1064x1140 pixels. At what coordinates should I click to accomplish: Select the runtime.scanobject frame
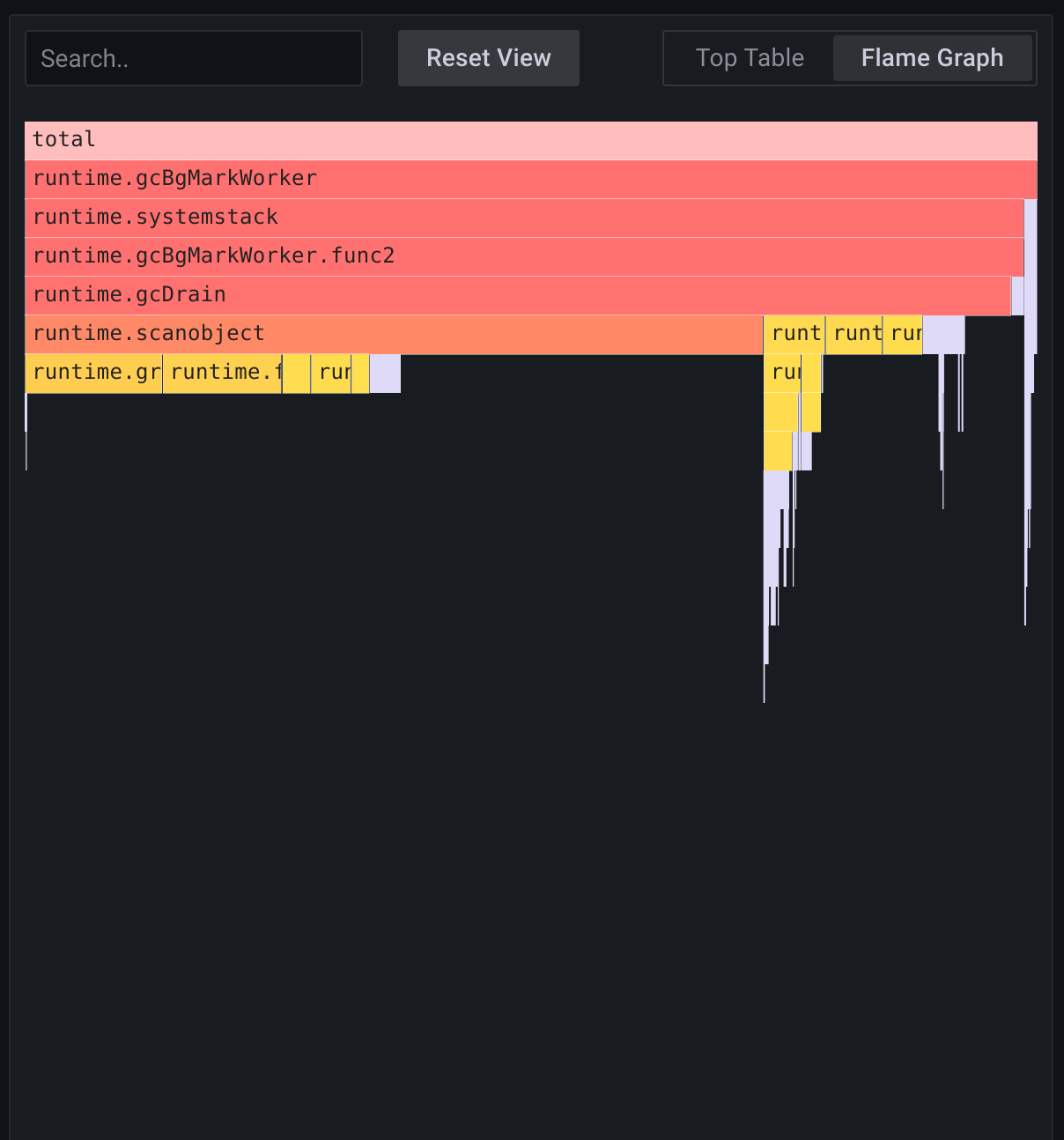tap(394, 334)
